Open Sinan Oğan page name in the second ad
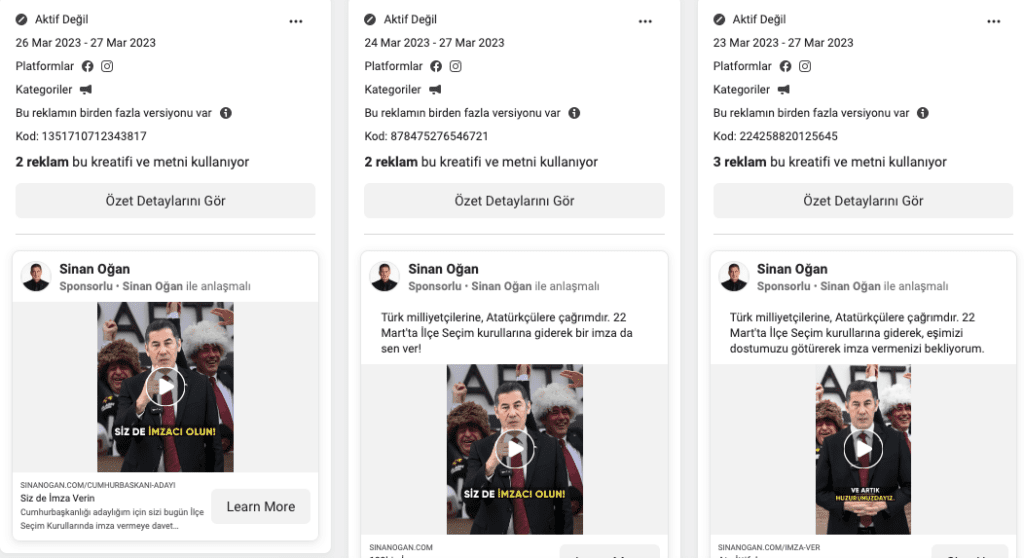The width and height of the screenshot is (1024, 558). tap(443, 269)
